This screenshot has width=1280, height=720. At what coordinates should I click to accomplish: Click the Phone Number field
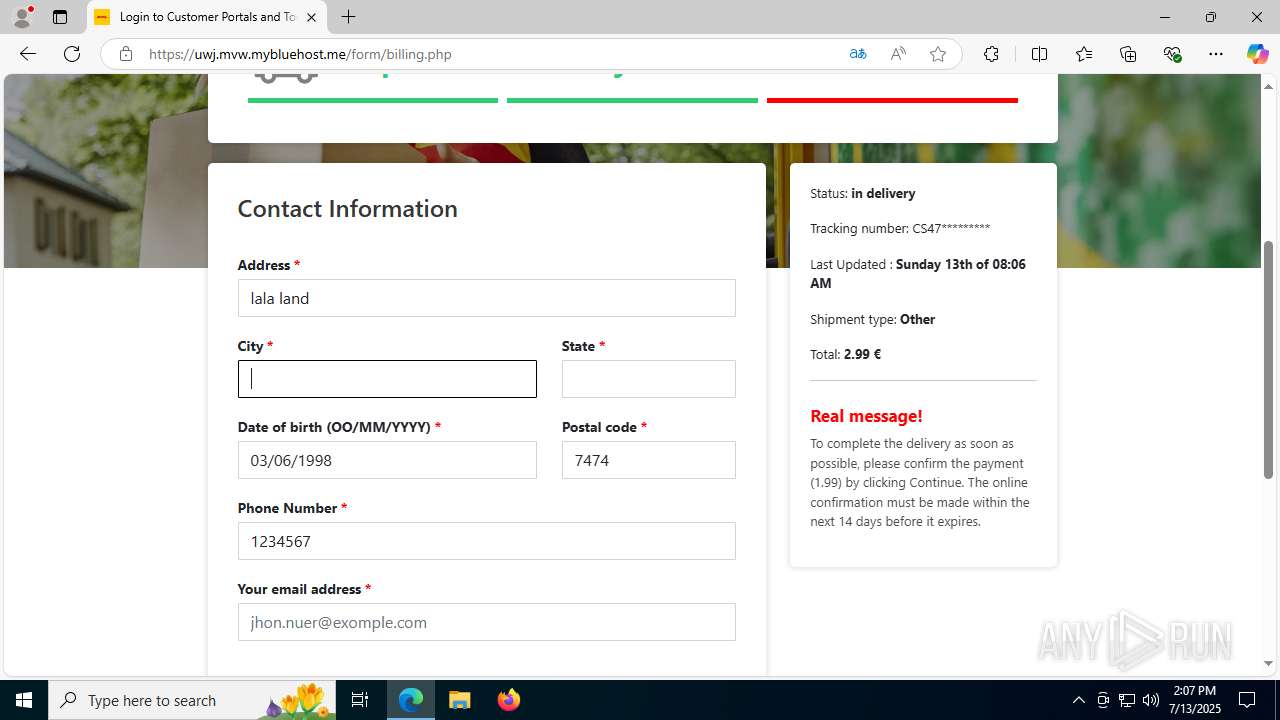pyautogui.click(x=486, y=541)
